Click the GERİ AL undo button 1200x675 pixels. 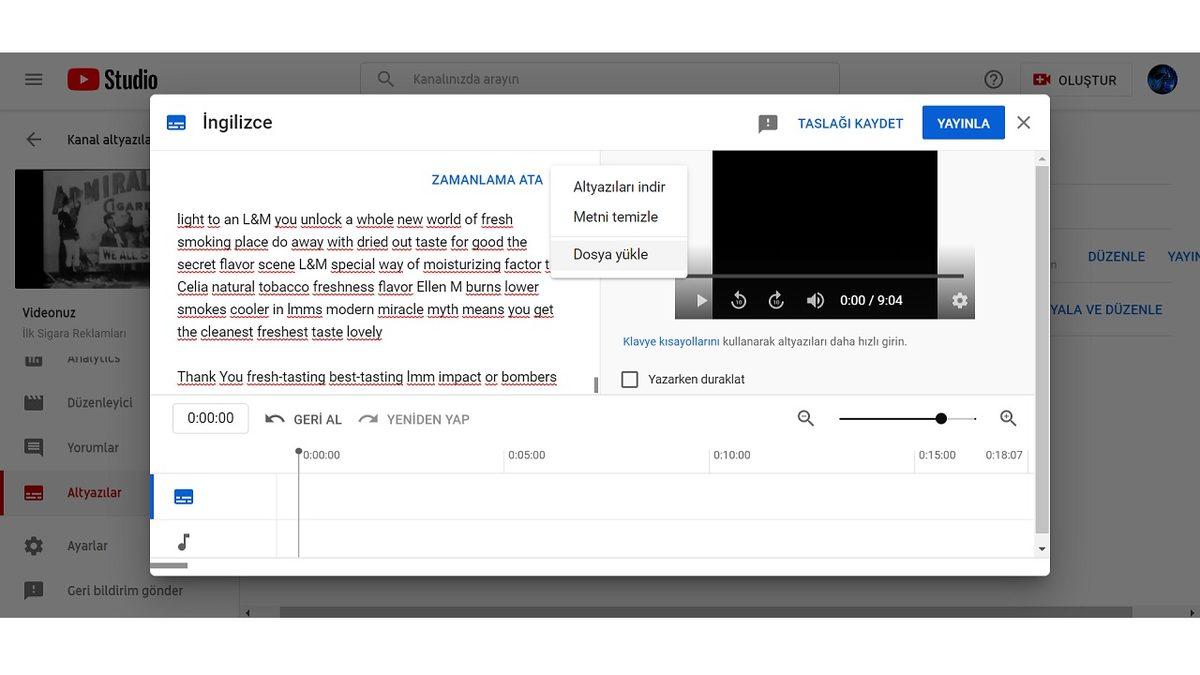[x=302, y=418]
